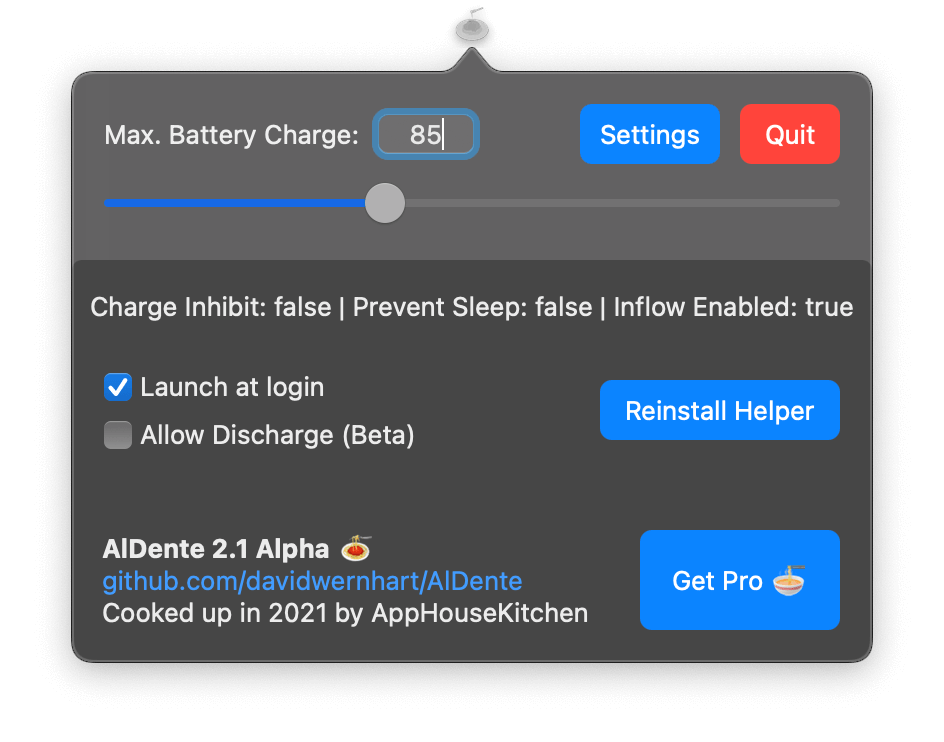Click the AlDente menu bar icon

pos(472,26)
